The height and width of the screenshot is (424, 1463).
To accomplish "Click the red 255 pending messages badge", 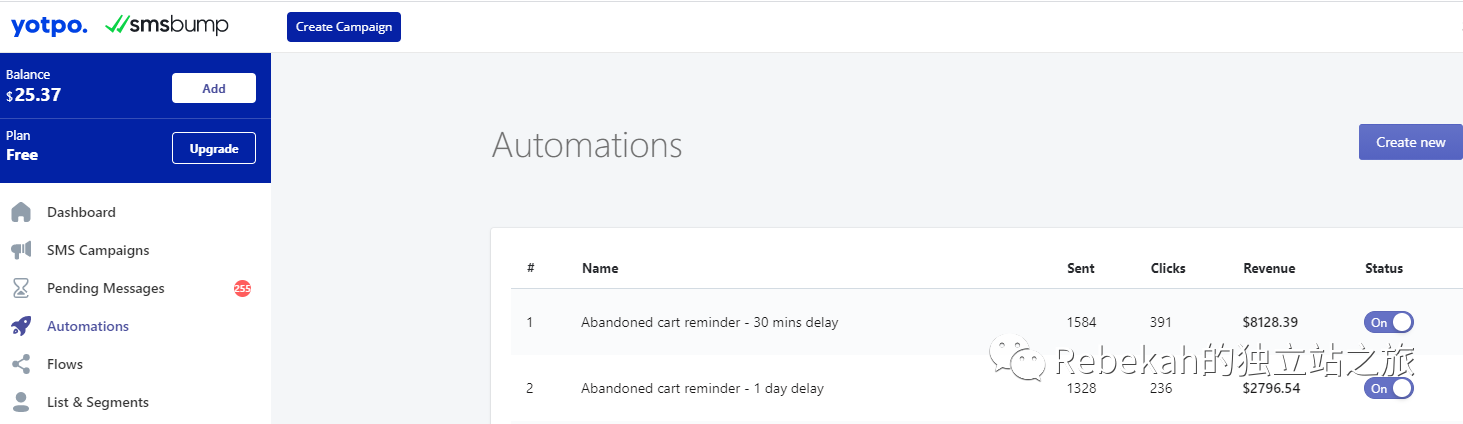I will 242,288.
